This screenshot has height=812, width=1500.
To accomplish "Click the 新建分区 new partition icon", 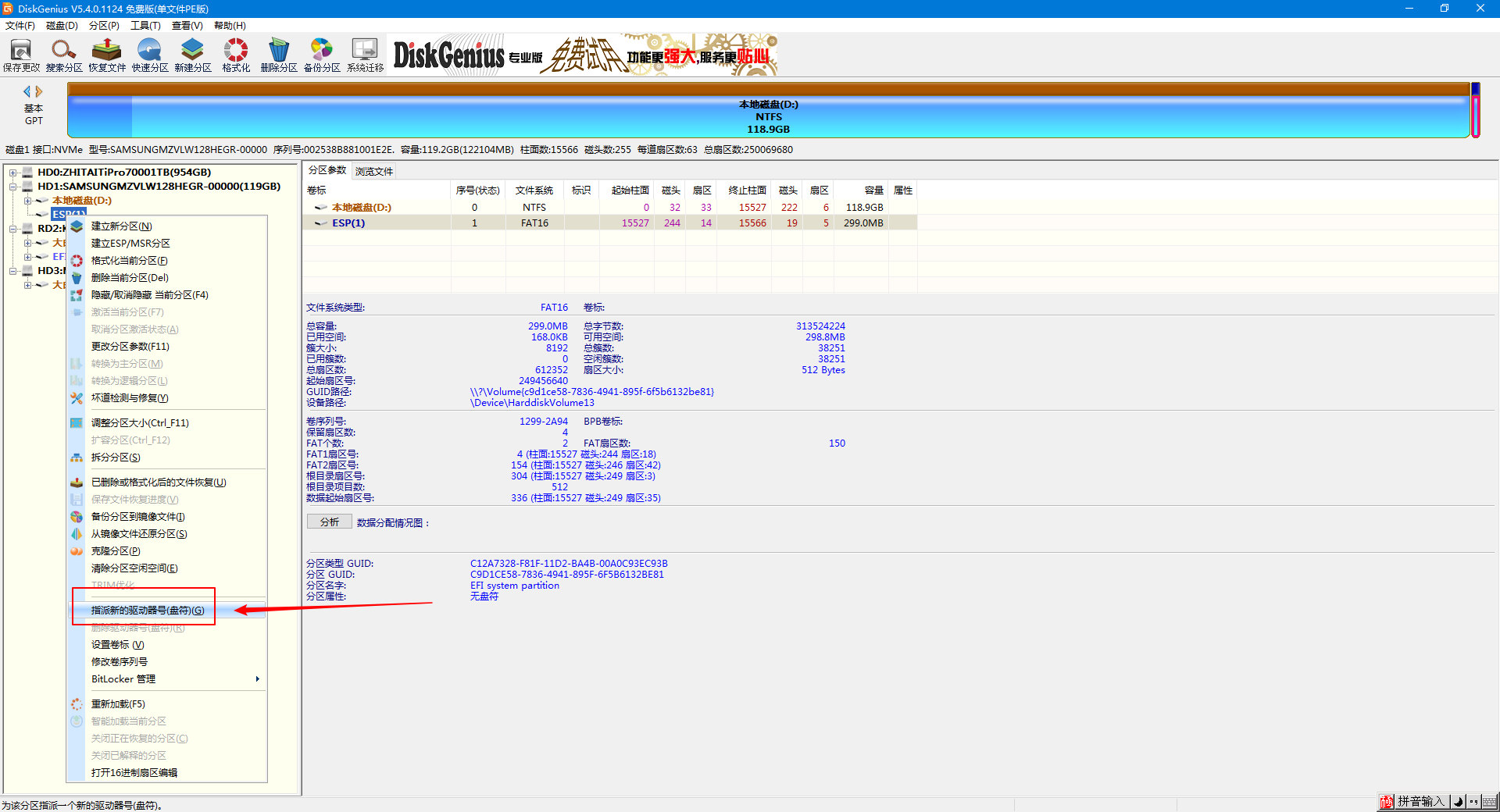I will tap(193, 55).
